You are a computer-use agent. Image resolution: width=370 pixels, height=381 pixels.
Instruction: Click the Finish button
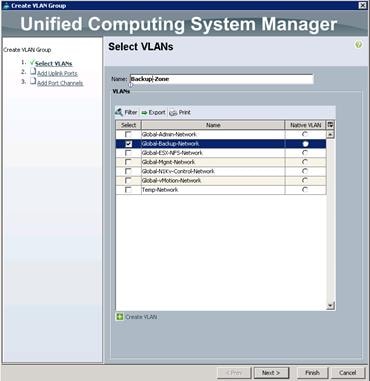pyautogui.click(x=312, y=373)
